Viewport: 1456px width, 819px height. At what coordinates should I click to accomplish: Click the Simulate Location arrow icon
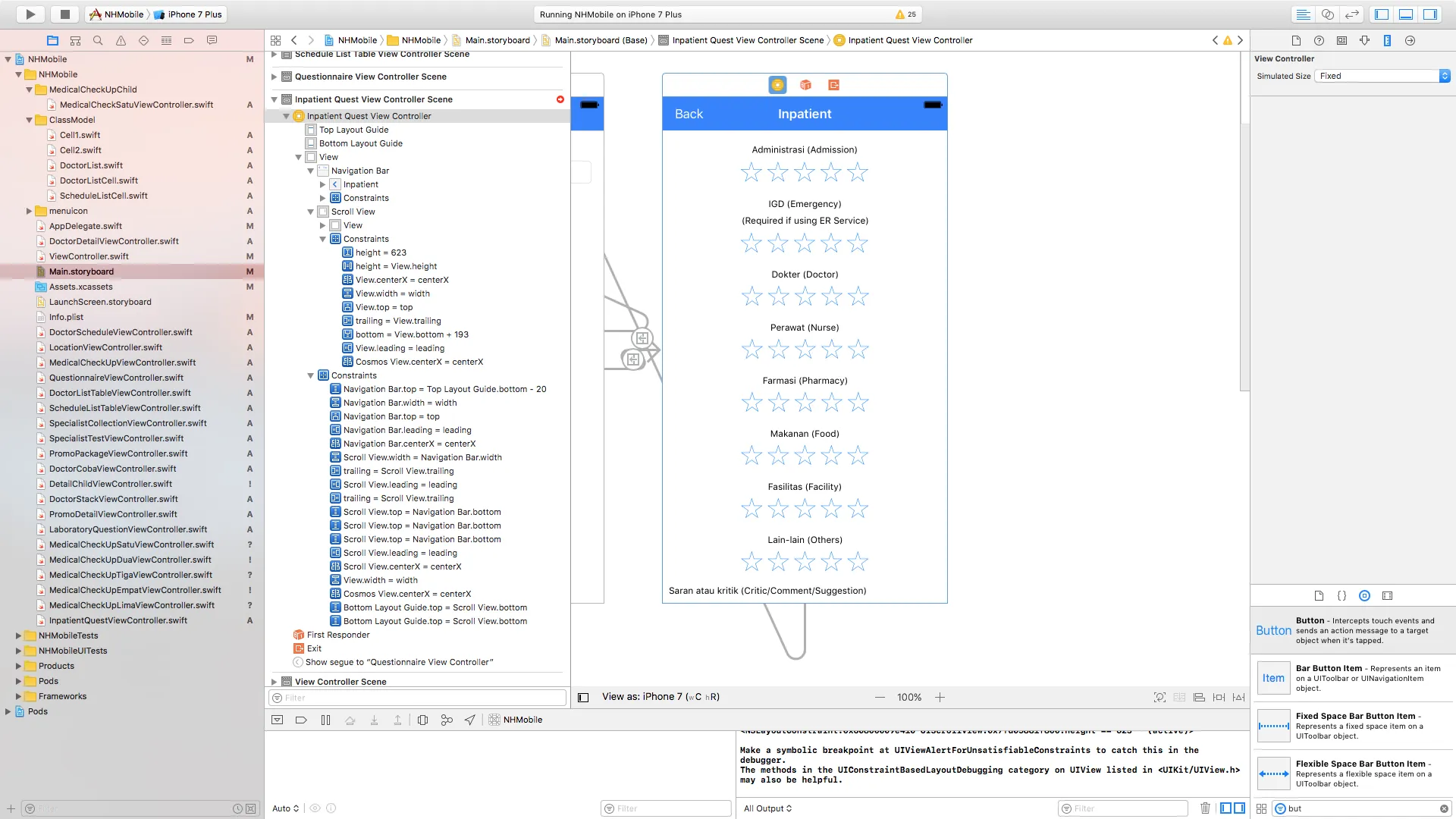point(470,720)
